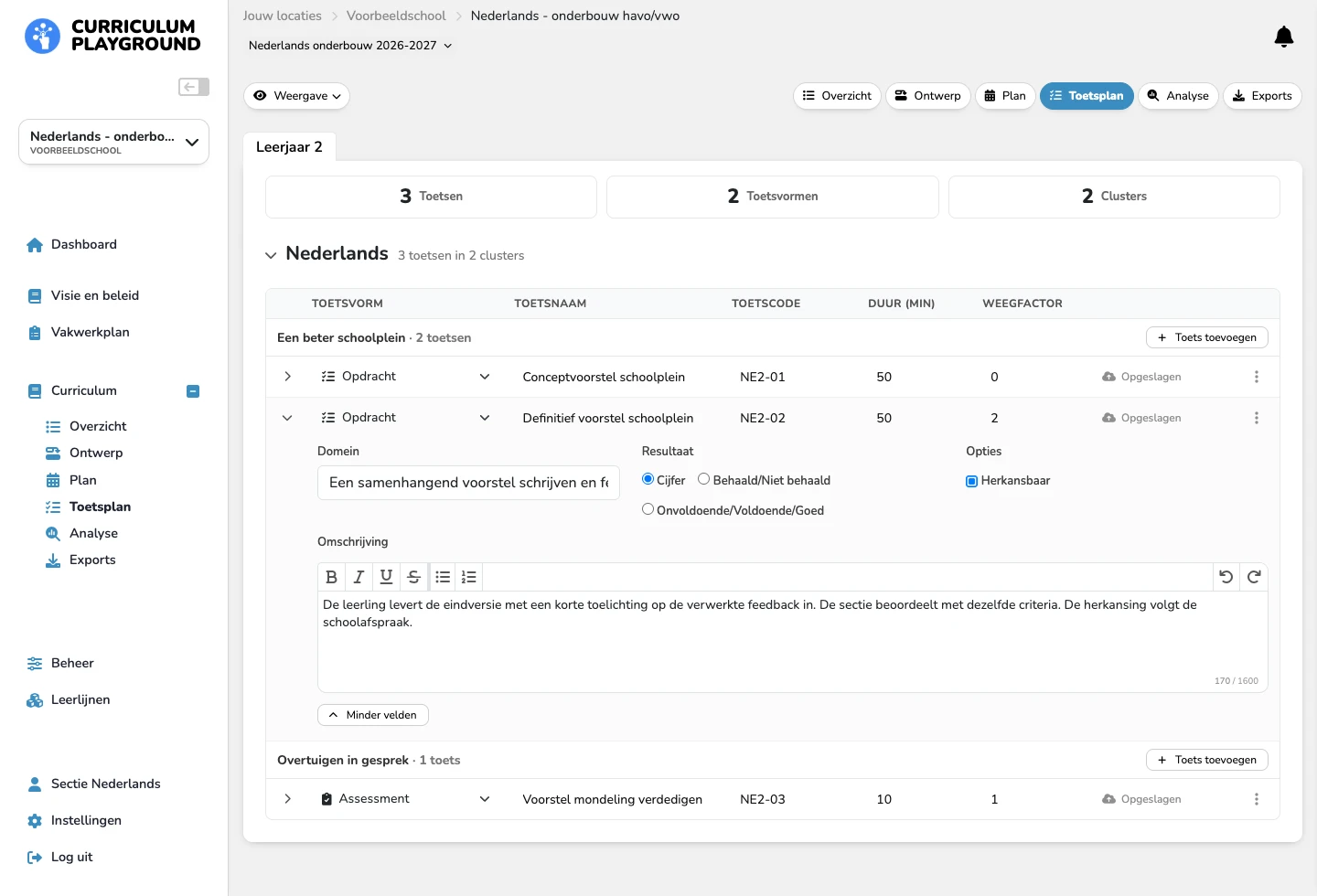
Task: Select Onvoldoende/Voldoende/Goed result option
Action: [648, 509]
